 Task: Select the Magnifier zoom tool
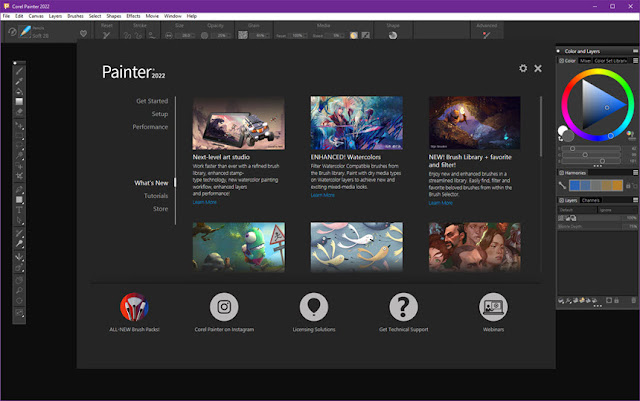pos(19,290)
